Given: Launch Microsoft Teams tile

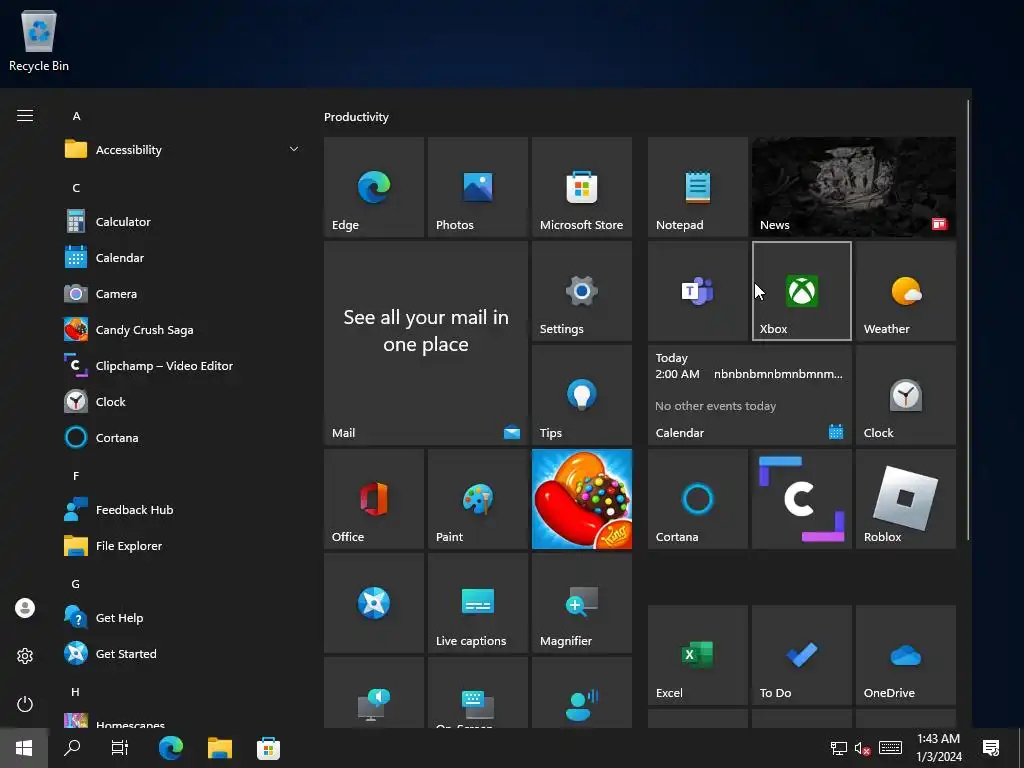Looking at the screenshot, I should tap(697, 291).
